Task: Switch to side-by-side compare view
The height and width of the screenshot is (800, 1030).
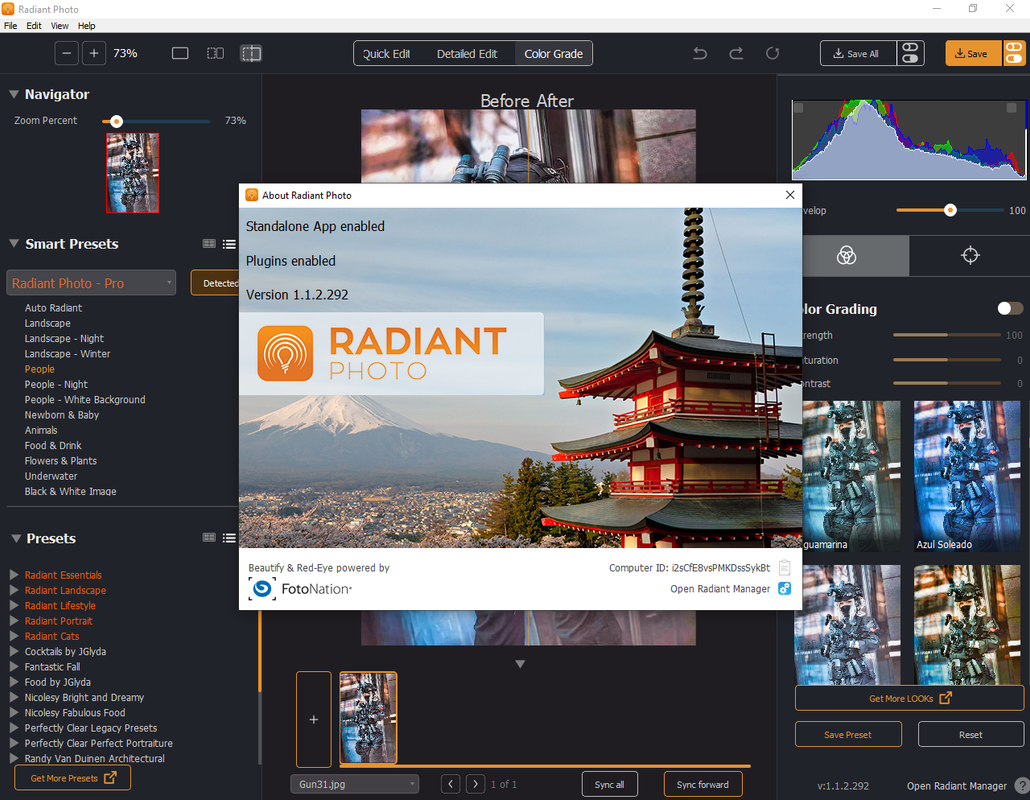Action: click(x=215, y=53)
